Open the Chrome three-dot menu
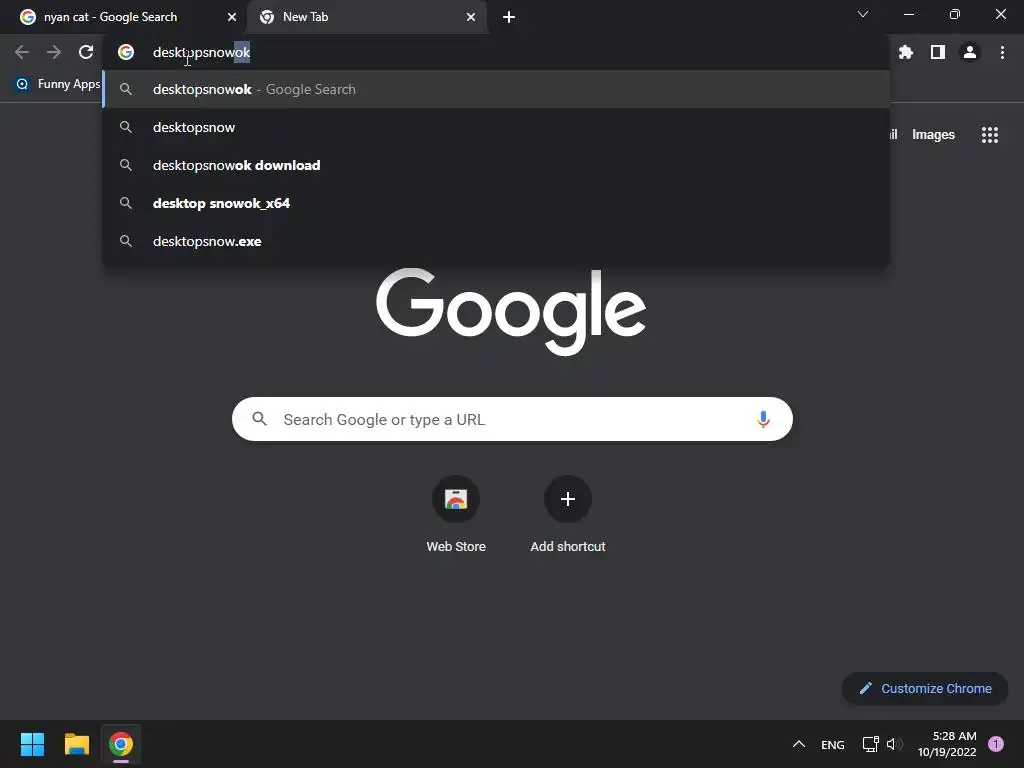1024x768 pixels. (1002, 52)
